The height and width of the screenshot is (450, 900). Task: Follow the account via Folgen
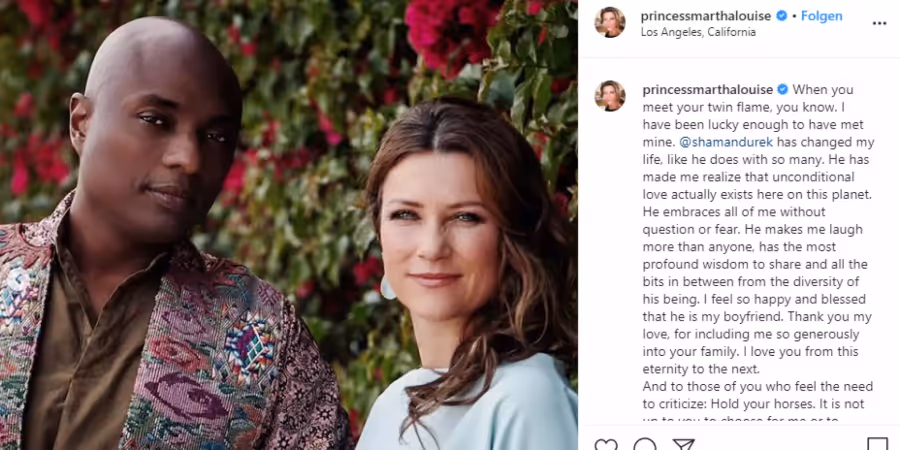[x=821, y=16]
